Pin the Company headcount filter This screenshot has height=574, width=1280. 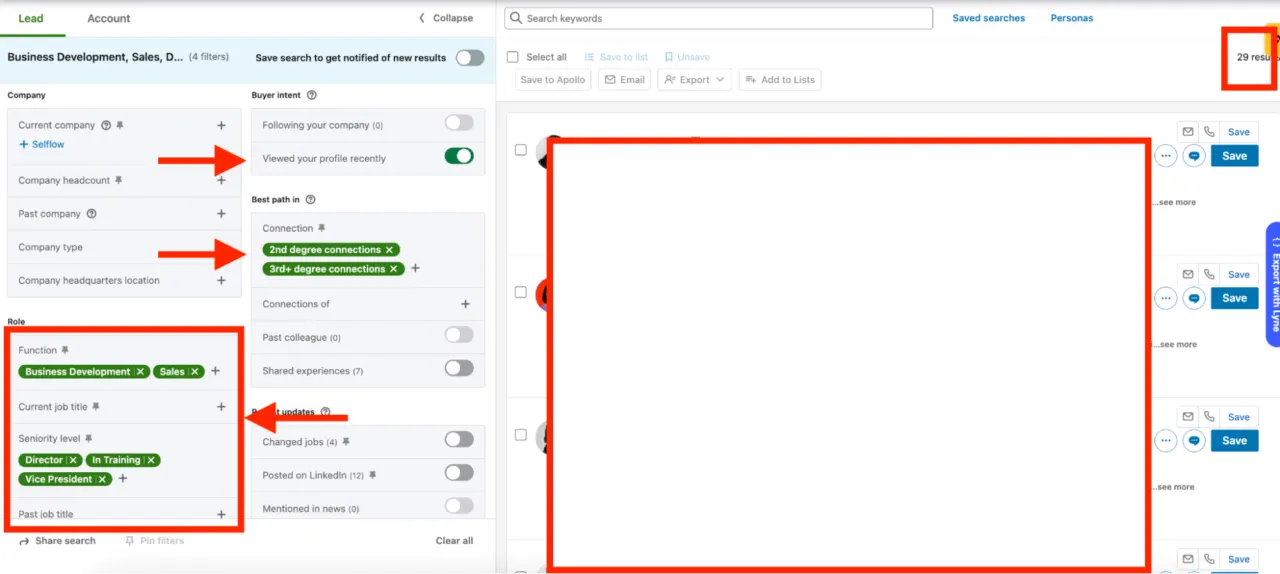click(118, 181)
